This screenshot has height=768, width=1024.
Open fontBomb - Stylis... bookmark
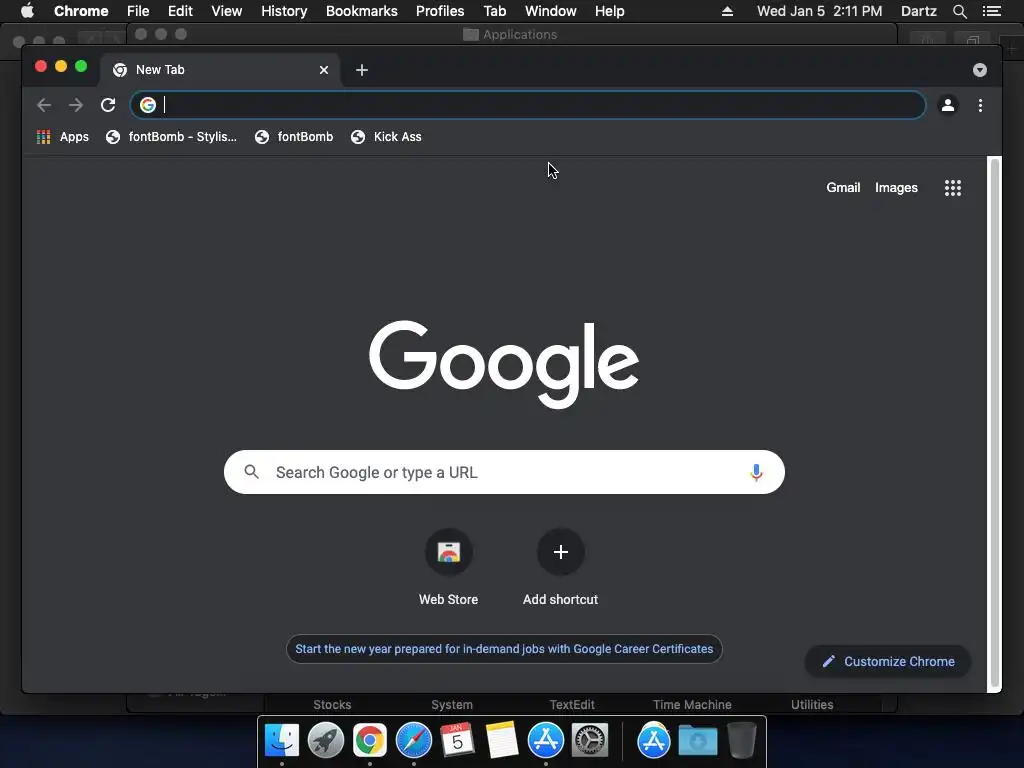click(x=172, y=137)
